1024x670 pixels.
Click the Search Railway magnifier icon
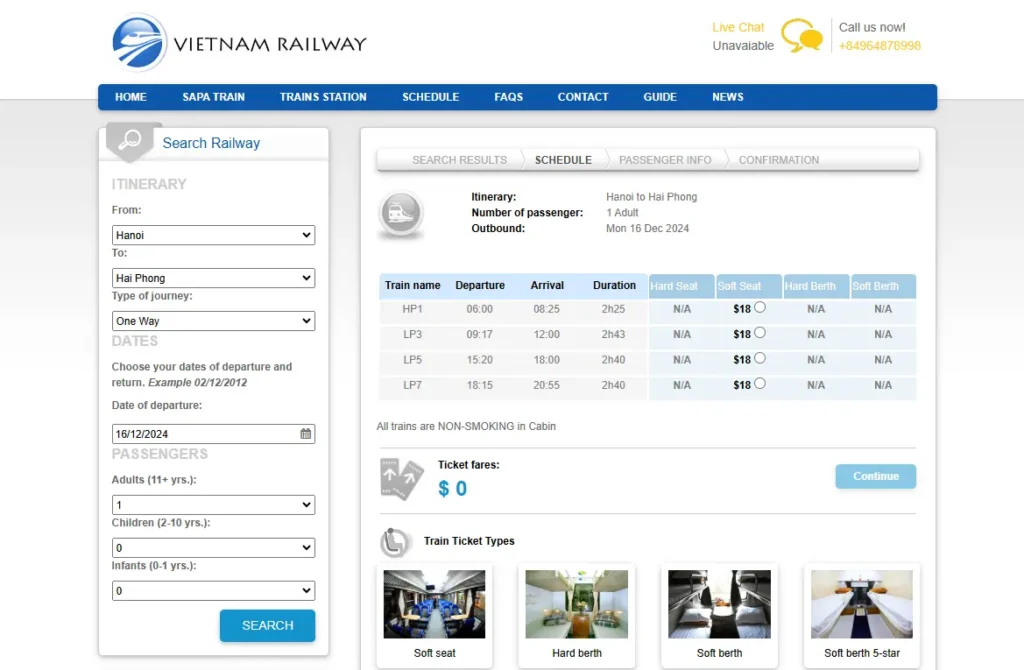(x=130, y=139)
